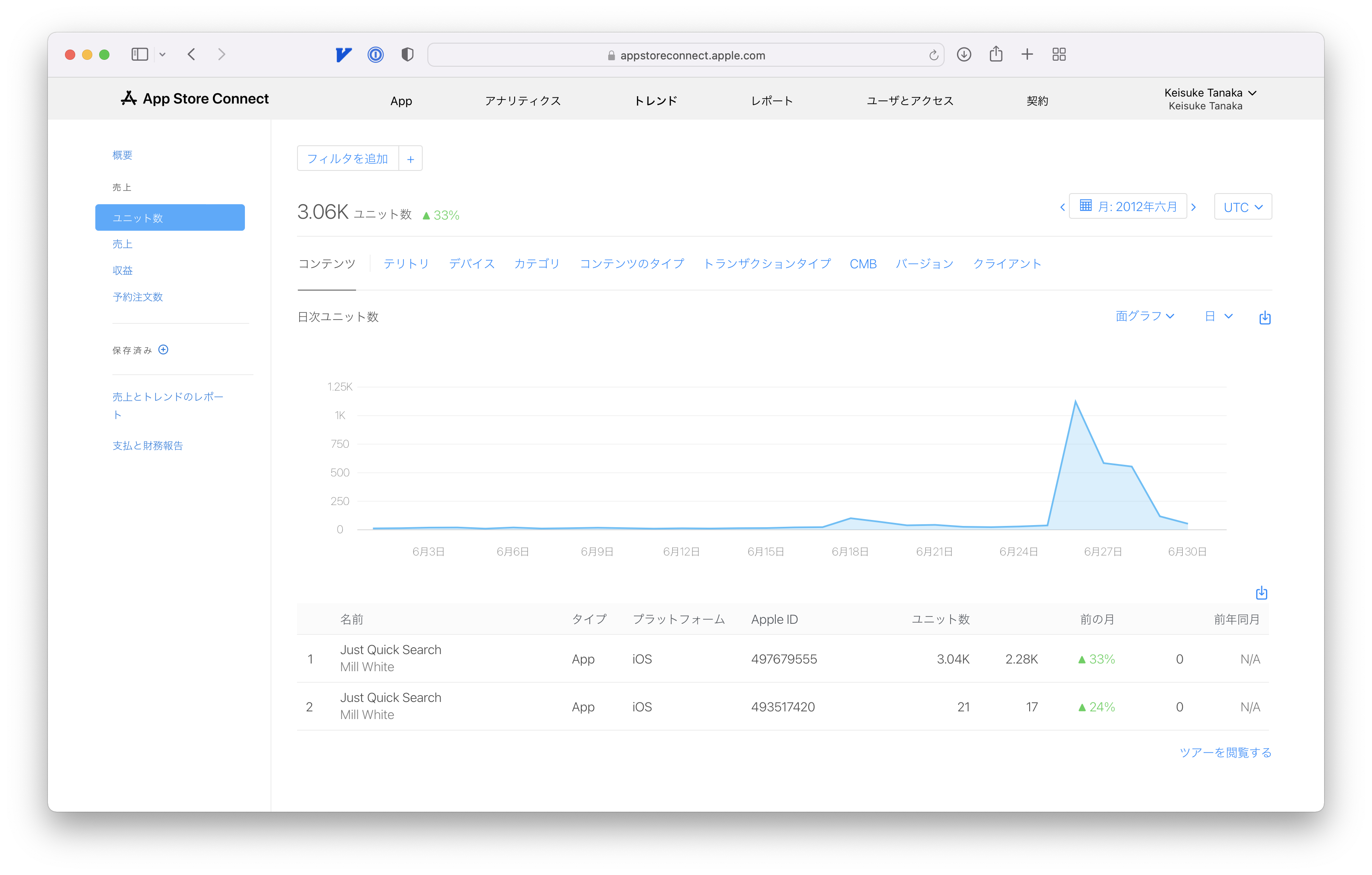Screen dimensions: 1372x875
Task: Open the sidebar options chevron menu
Action: click(162, 55)
